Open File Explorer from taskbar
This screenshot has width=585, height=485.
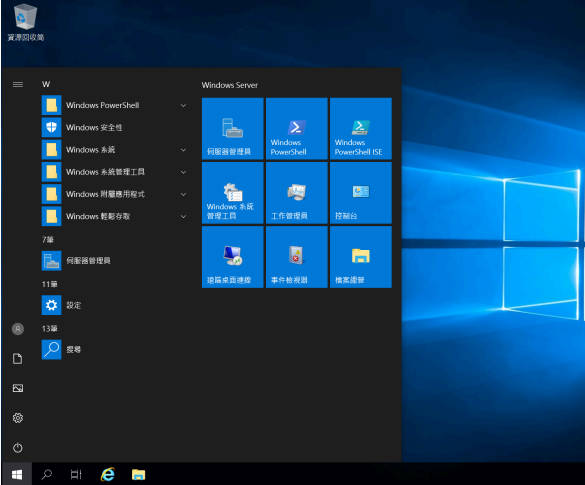[x=138, y=474]
